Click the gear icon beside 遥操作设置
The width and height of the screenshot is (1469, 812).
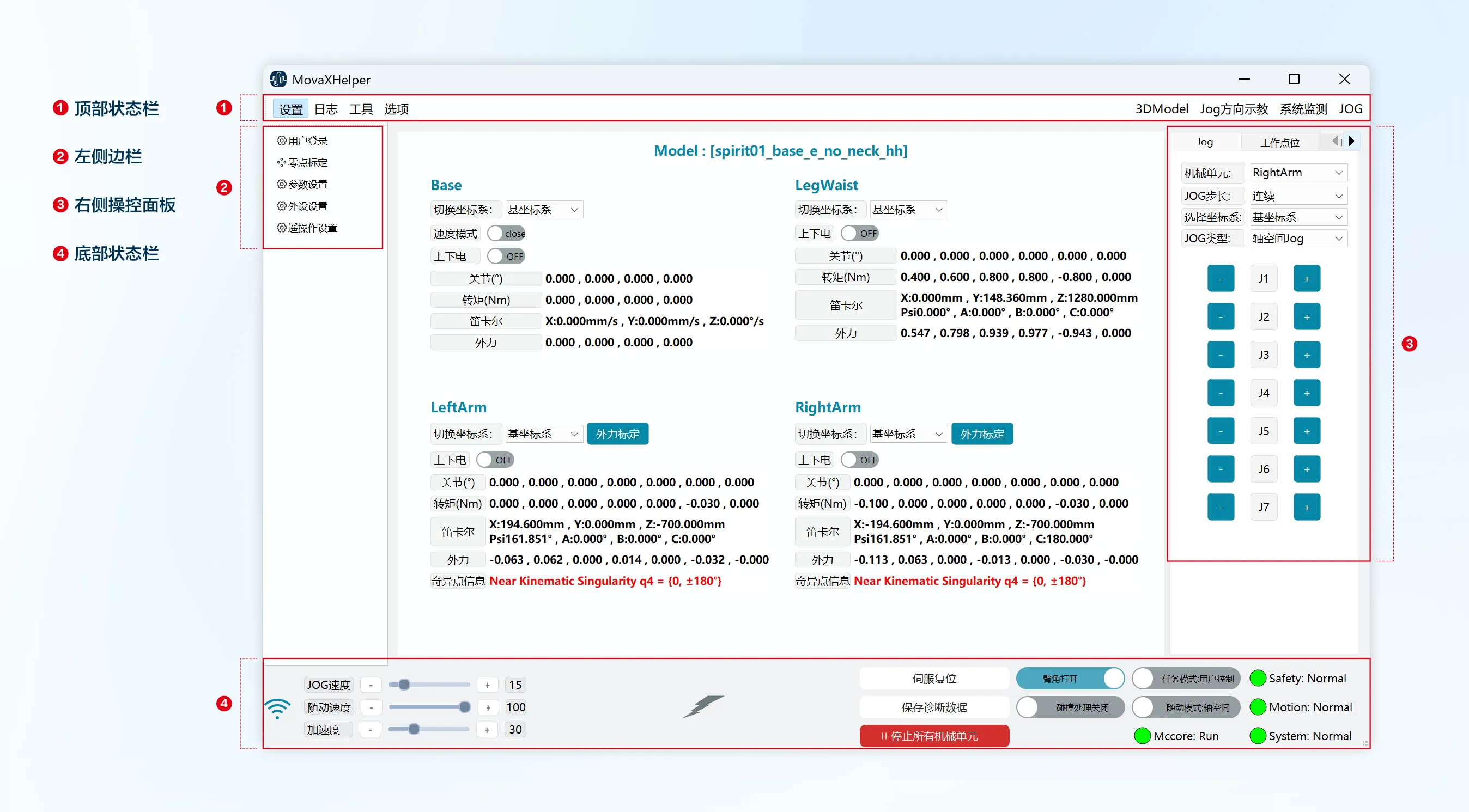(x=282, y=227)
